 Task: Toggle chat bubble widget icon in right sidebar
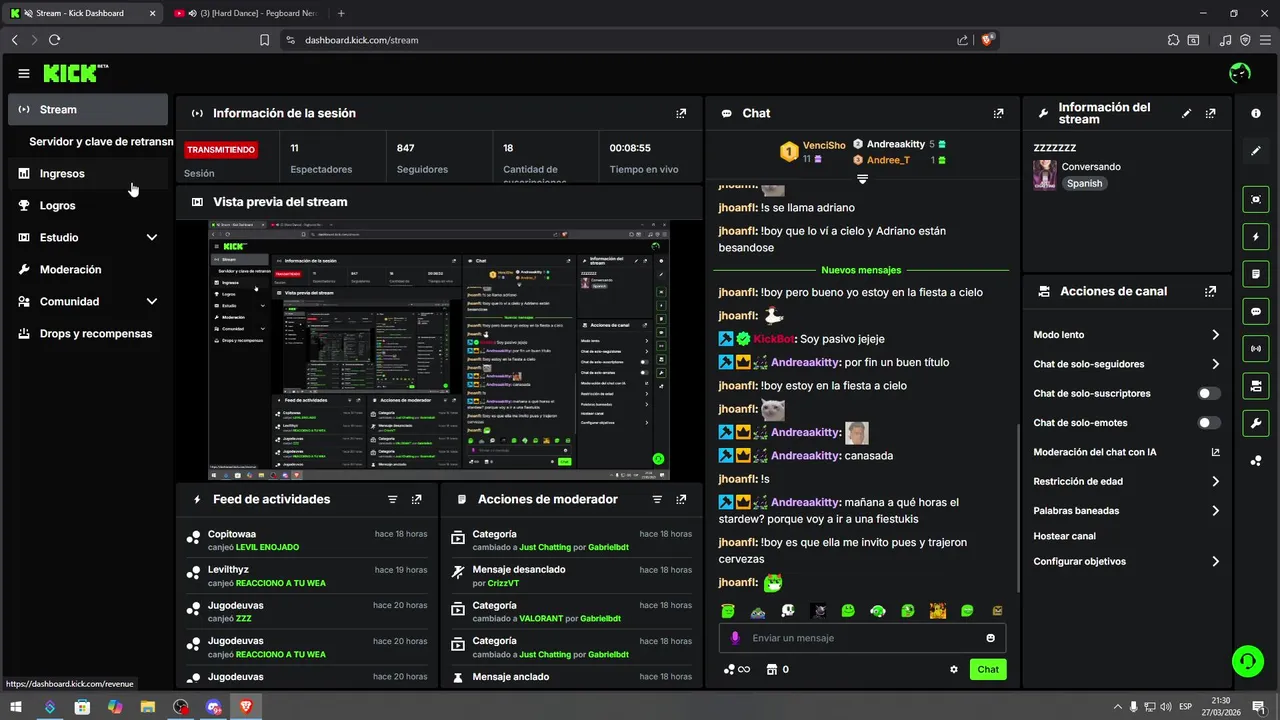(1256, 311)
